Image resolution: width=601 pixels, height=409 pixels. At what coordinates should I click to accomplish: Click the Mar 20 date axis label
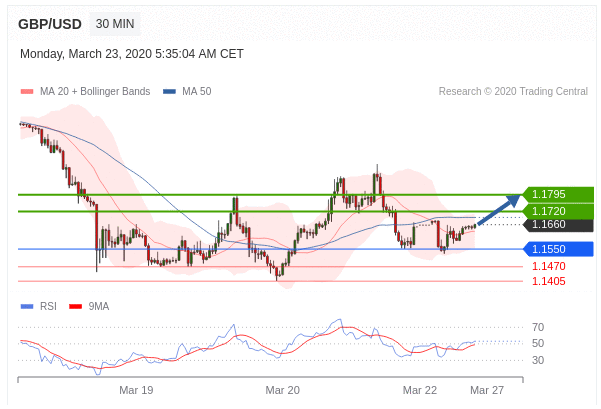tap(282, 390)
